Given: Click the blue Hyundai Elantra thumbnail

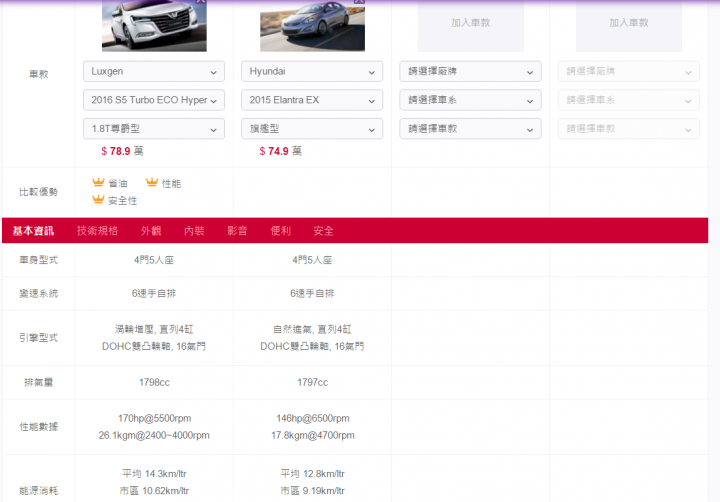Looking at the screenshot, I should coord(312,26).
